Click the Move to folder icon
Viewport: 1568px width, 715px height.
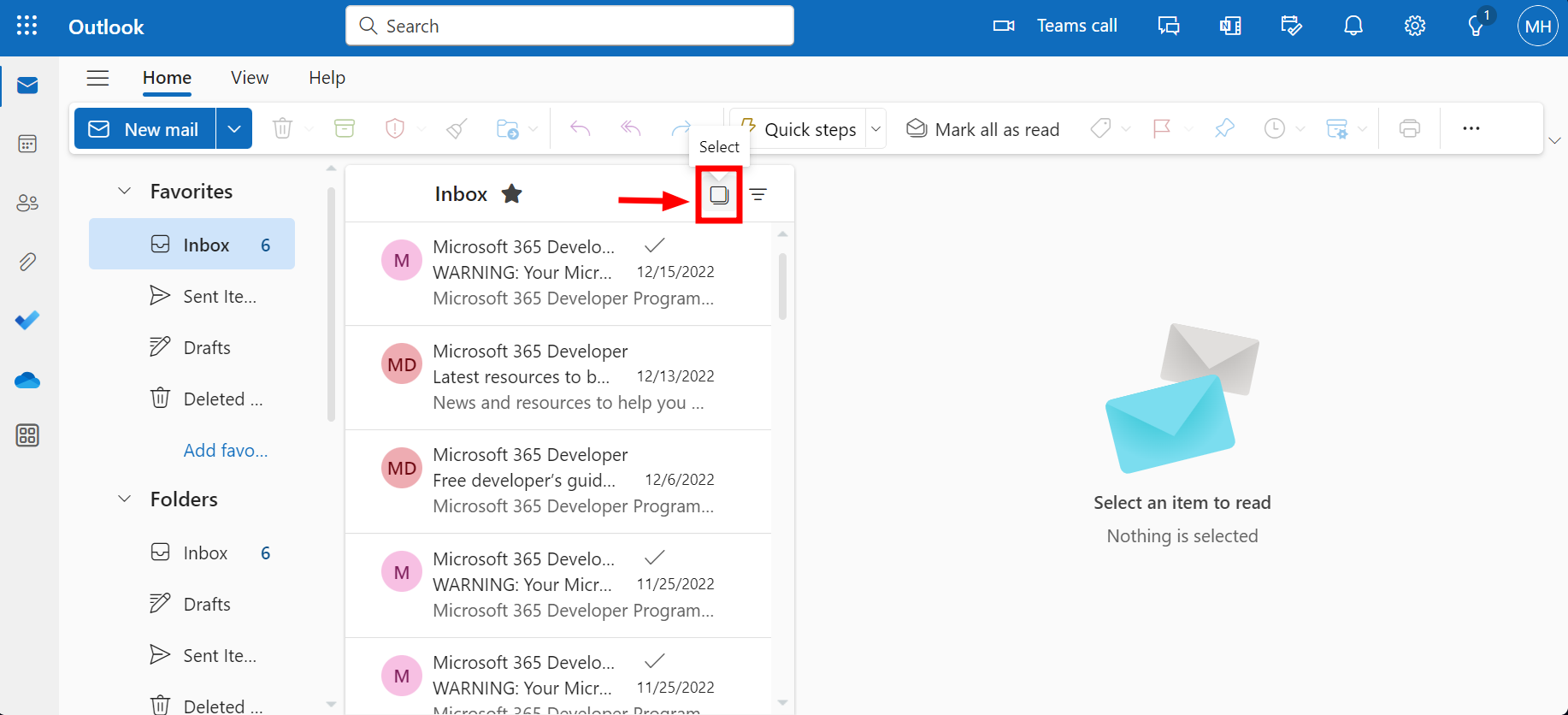(x=508, y=128)
